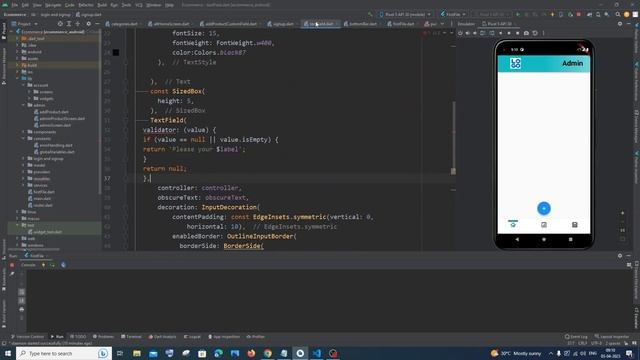Open the Navigate menu
This screenshot has width=640, height=360.
click(53, 5)
